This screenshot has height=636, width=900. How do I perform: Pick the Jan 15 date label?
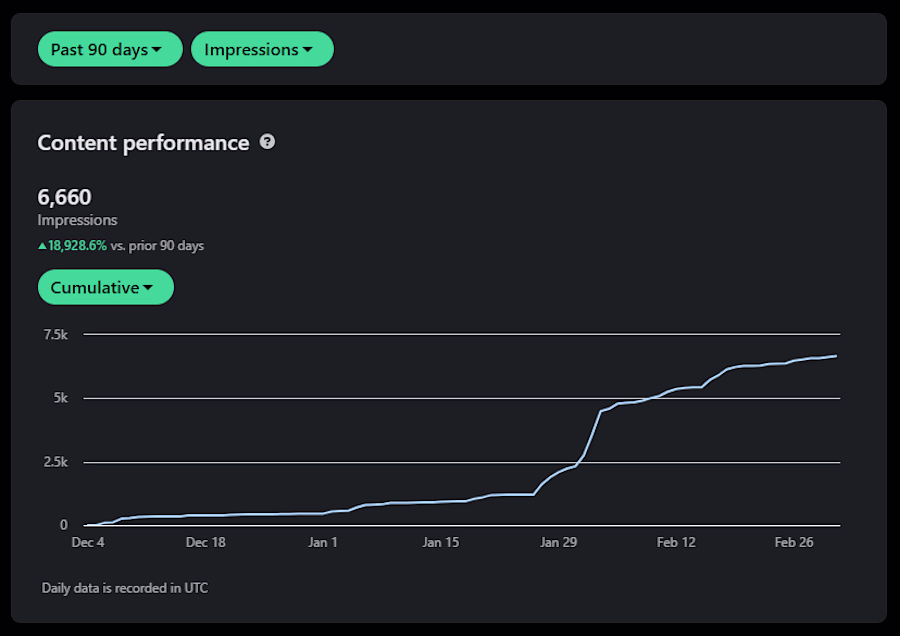[x=440, y=543]
